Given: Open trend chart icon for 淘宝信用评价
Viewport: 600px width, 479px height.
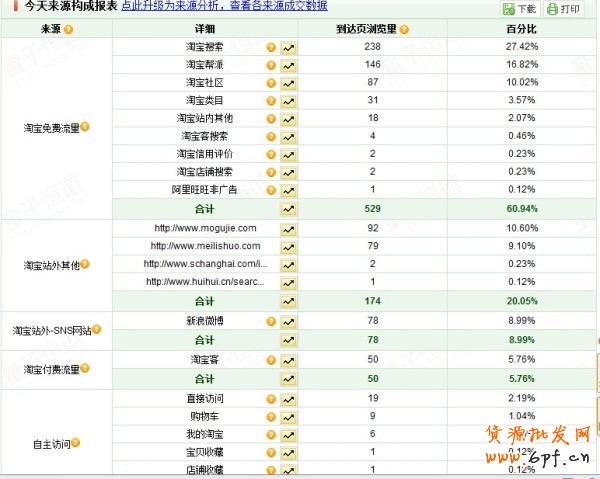Looking at the screenshot, I should click(289, 155).
